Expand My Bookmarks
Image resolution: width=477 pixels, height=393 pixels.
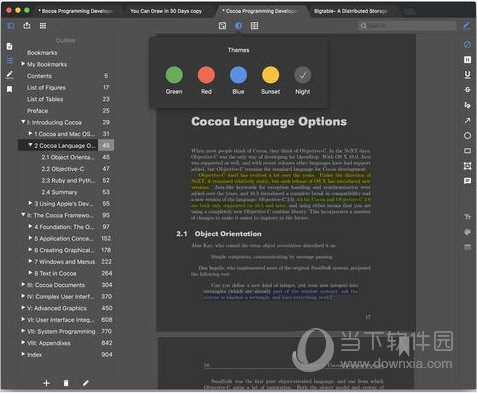coord(23,64)
